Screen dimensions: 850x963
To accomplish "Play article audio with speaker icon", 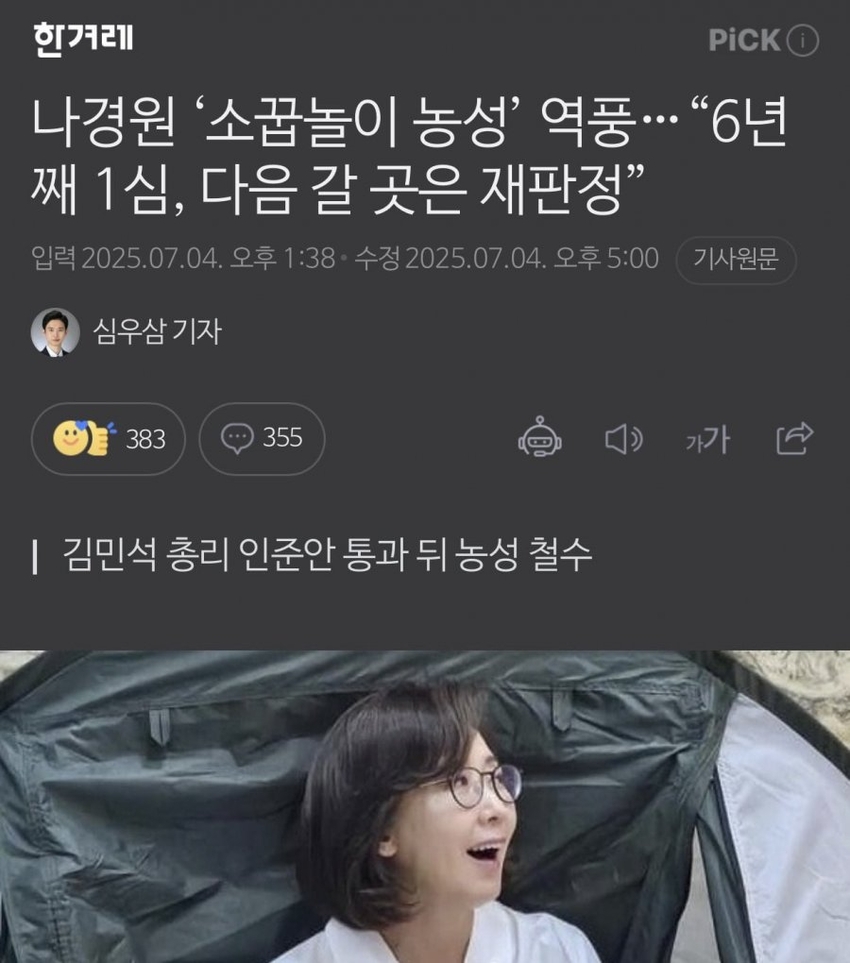I will click(x=623, y=439).
